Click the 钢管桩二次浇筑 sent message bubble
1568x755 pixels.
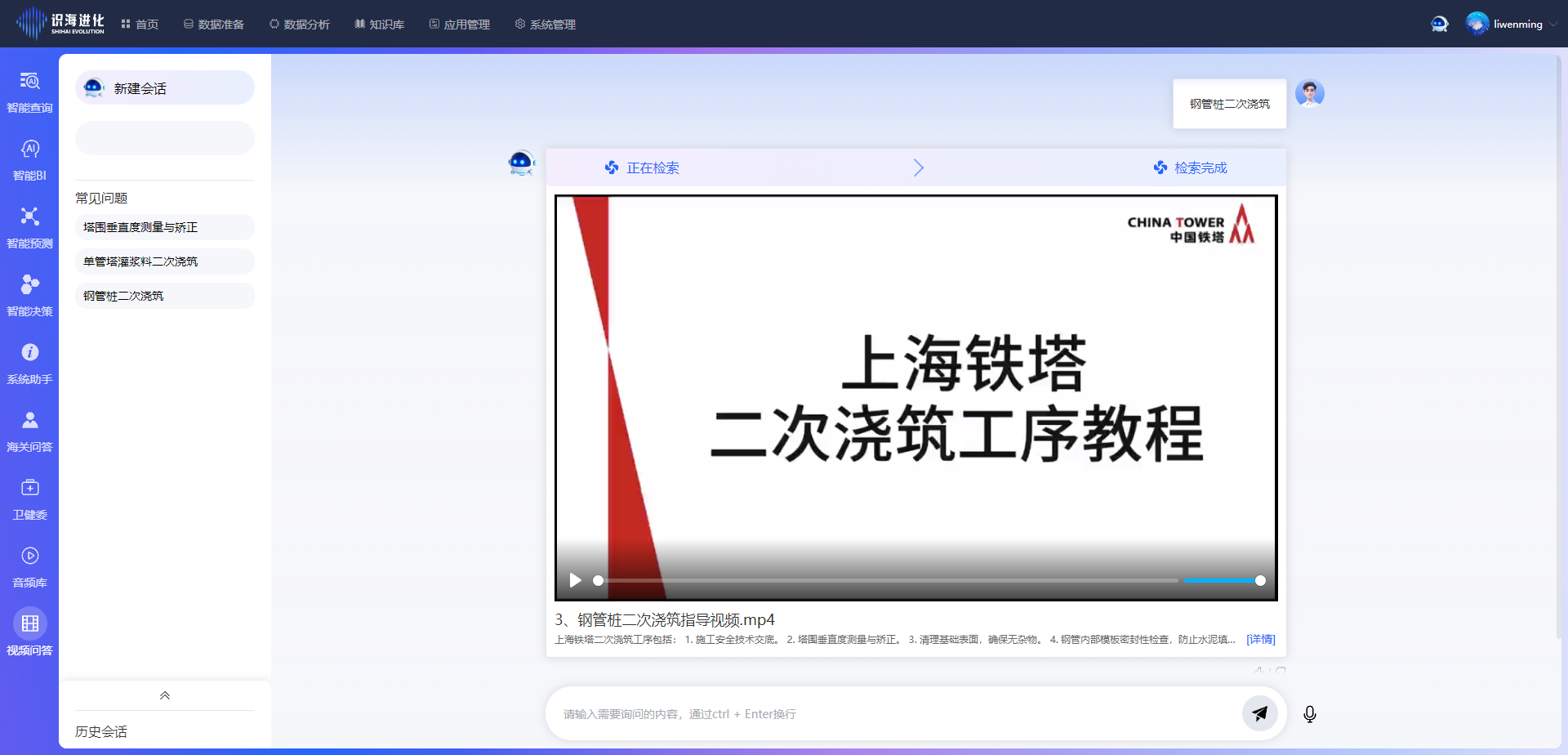[x=1229, y=104]
